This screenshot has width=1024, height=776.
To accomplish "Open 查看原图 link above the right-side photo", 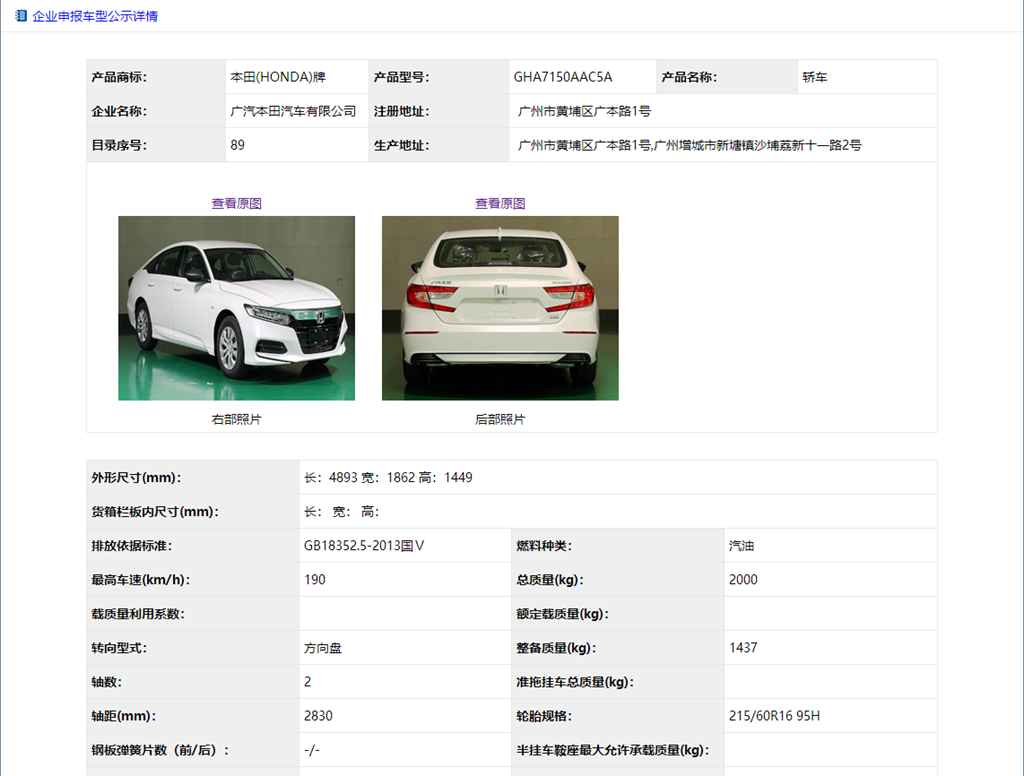I will click(x=236, y=203).
